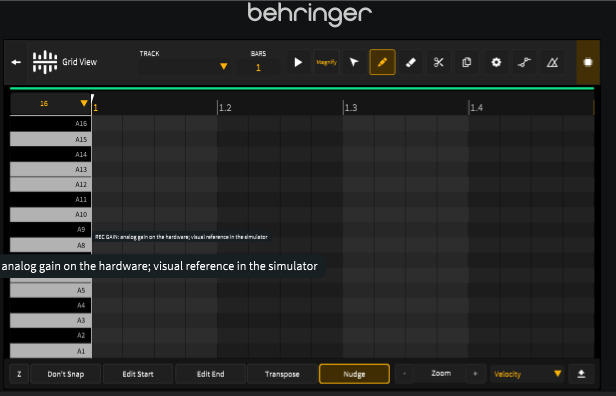
Task: Click the chip icon on orange strip
Action: (x=588, y=62)
